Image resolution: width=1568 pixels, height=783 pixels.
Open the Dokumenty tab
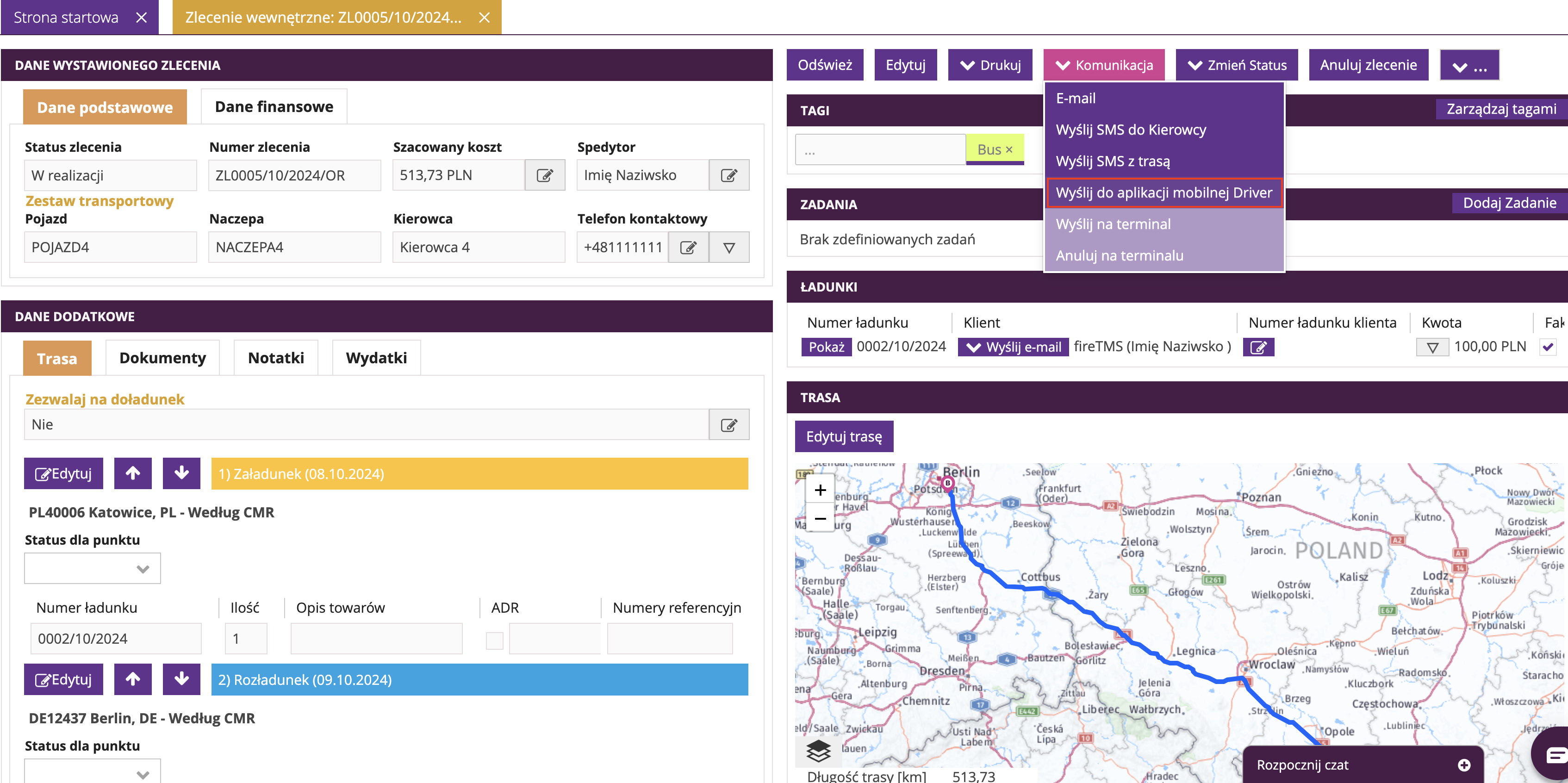pos(162,358)
